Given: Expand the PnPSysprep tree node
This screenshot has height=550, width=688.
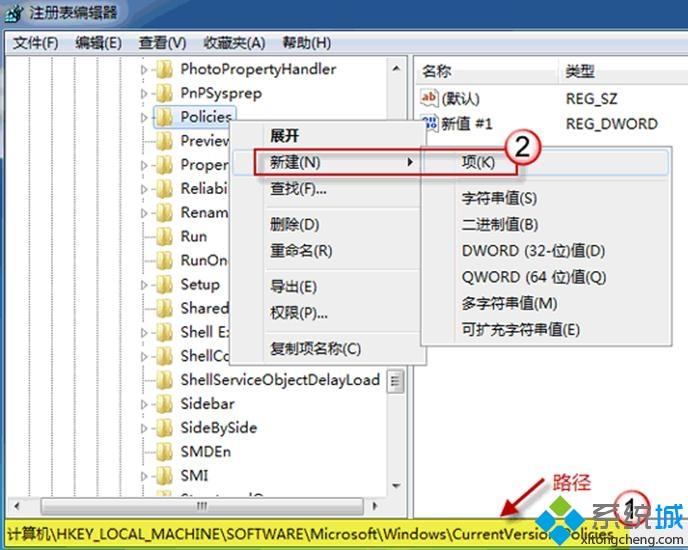Looking at the screenshot, I should point(144,93).
